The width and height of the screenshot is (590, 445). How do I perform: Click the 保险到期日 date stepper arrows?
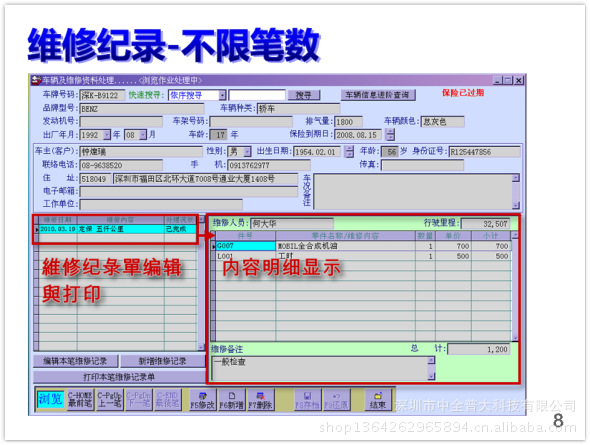coord(391,134)
